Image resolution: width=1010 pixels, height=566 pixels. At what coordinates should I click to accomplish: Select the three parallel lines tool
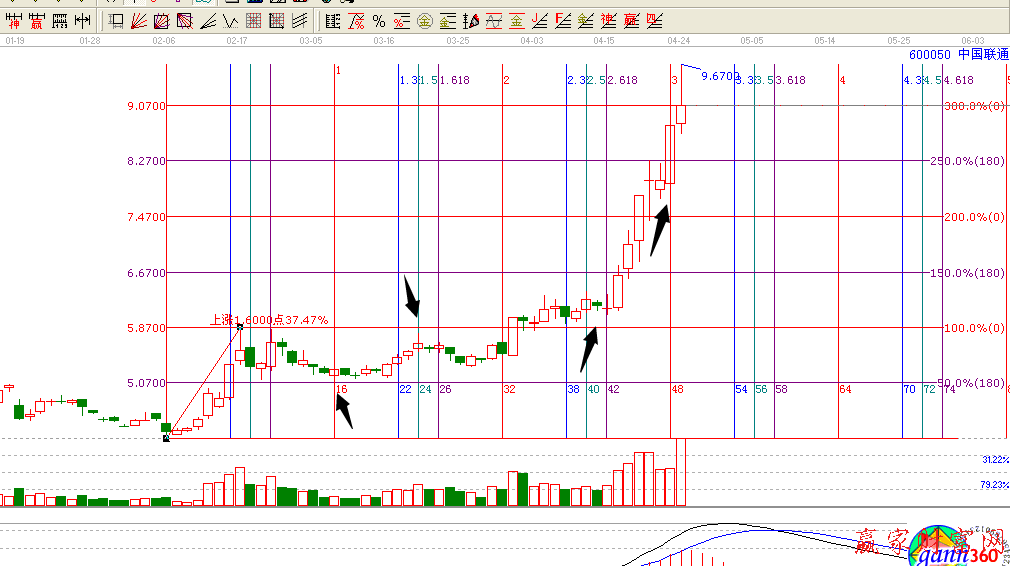pyautogui.click(x=299, y=20)
